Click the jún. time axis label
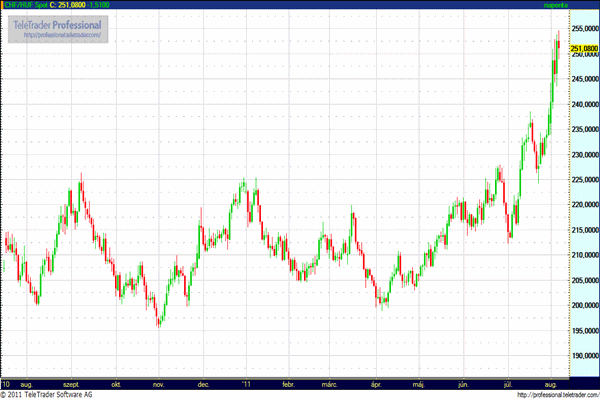This screenshot has width=600, height=400. (462, 383)
